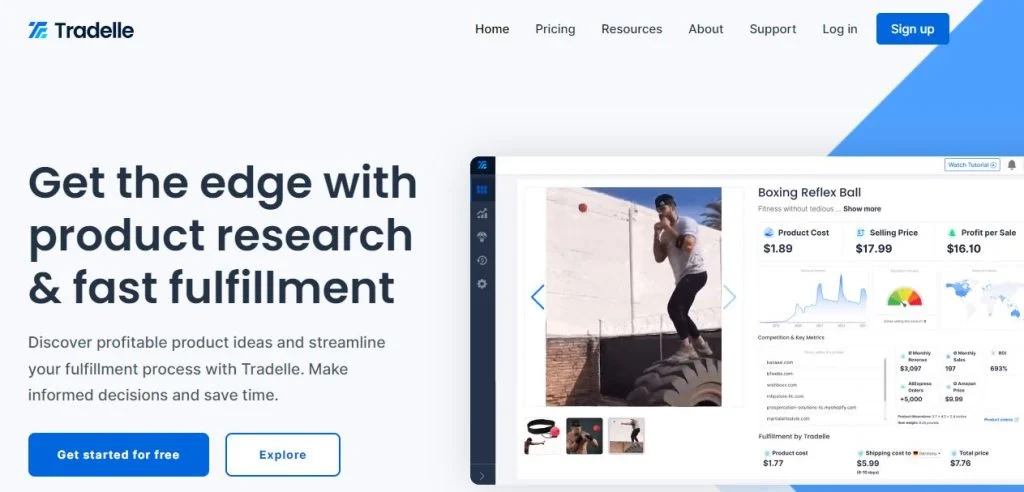Click the dollar history icon in sidebar
1024x492 pixels.
point(482,261)
